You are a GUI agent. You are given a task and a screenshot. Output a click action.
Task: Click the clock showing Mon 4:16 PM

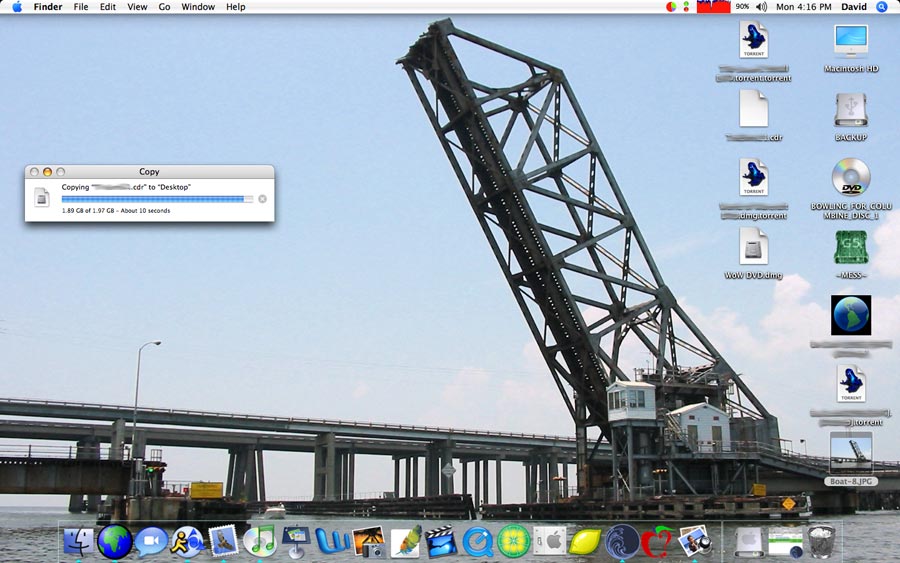802,7
